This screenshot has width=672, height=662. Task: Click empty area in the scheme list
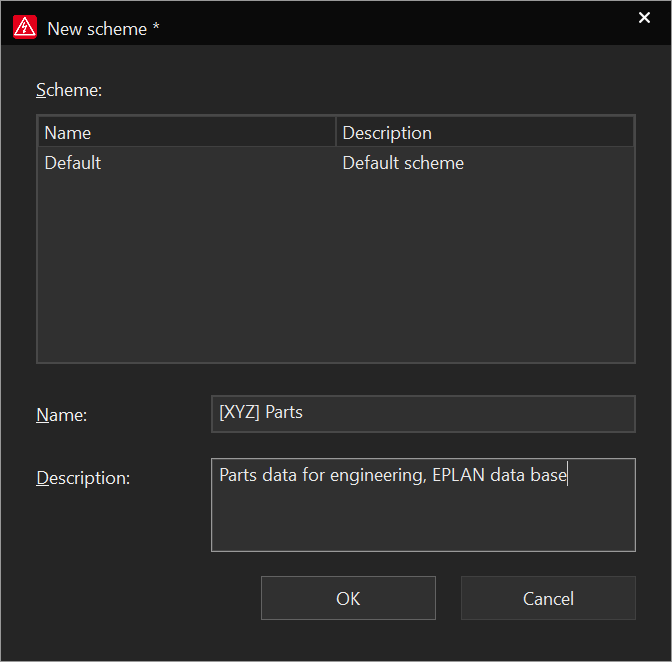335,270
